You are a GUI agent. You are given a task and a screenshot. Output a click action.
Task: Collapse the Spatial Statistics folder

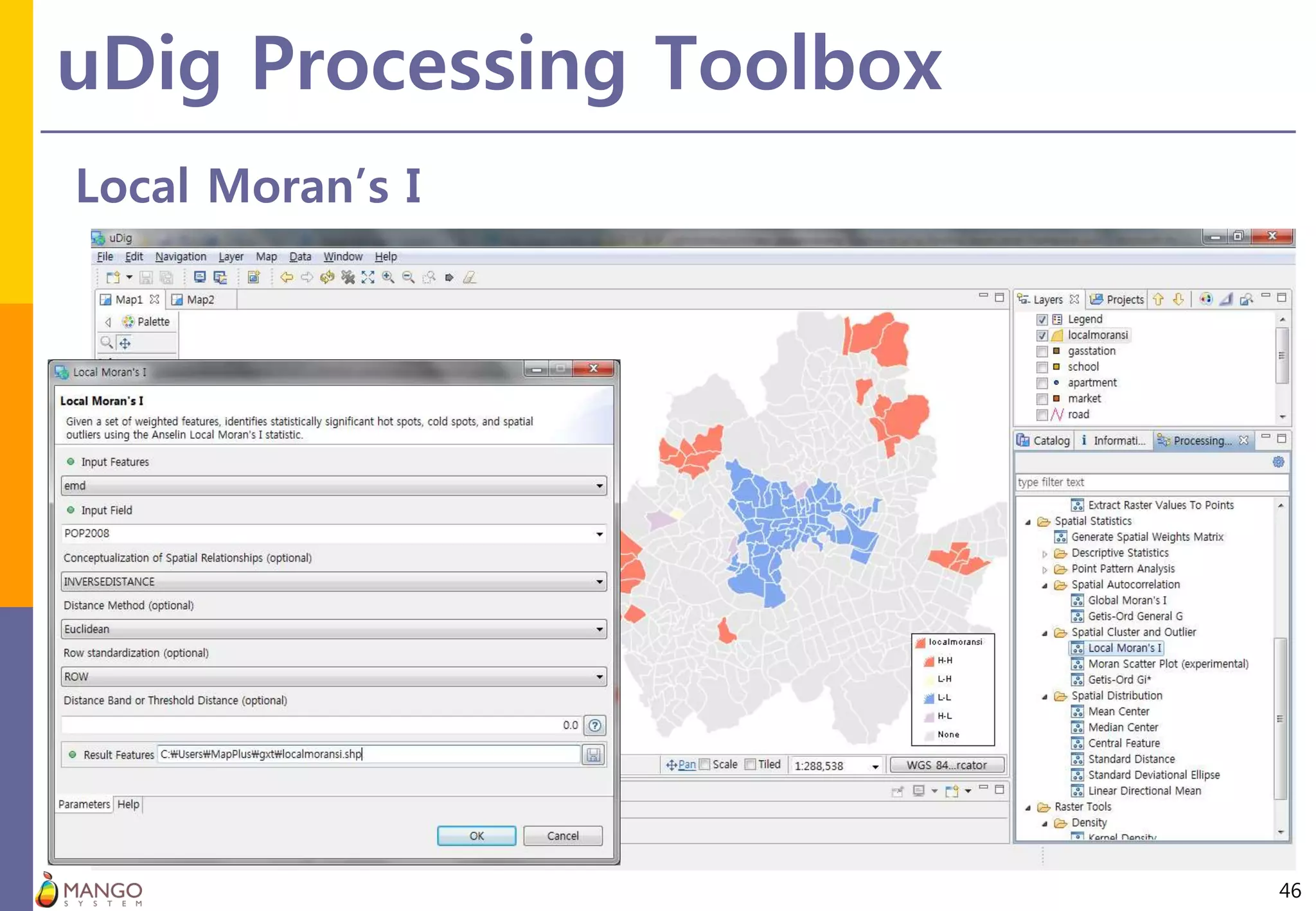coord(1028,522)
